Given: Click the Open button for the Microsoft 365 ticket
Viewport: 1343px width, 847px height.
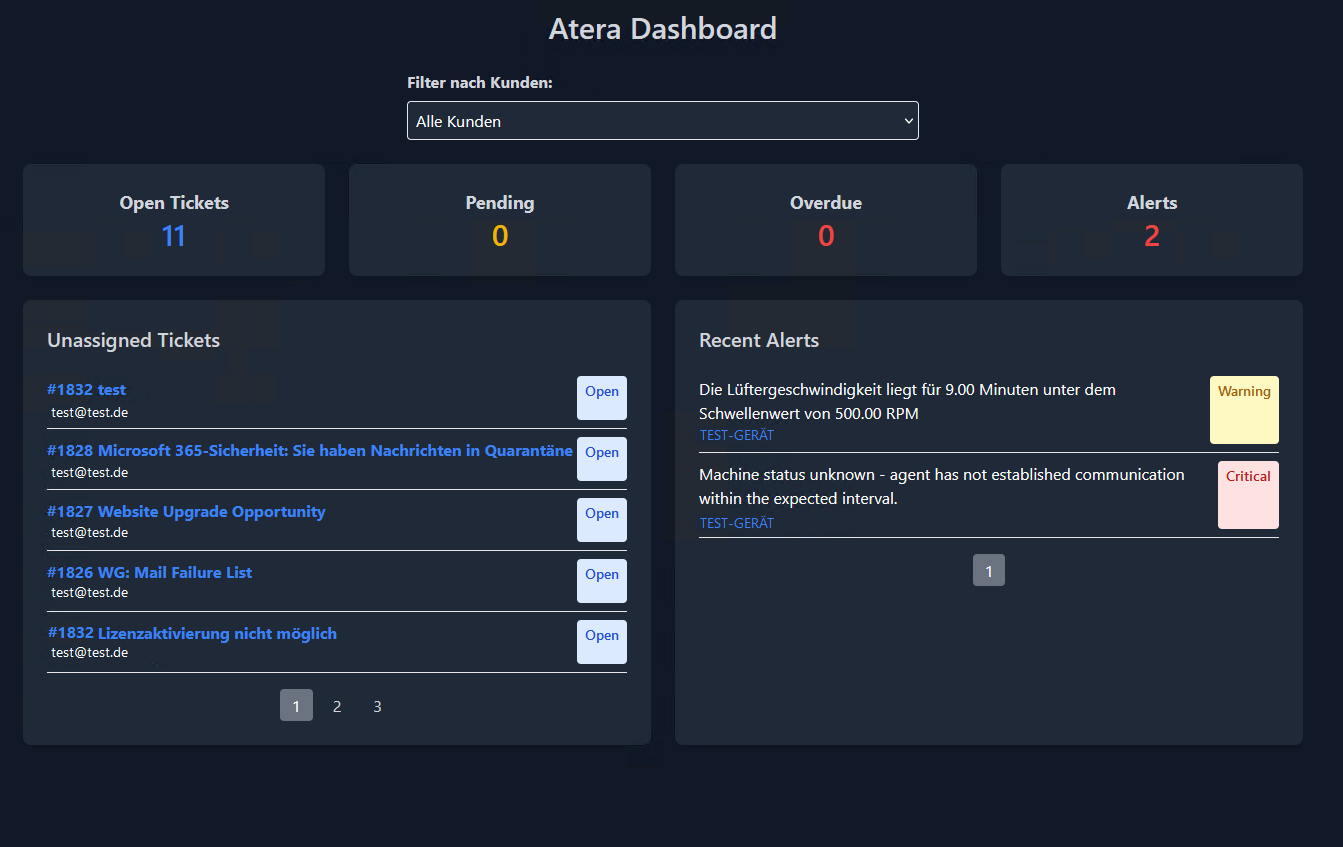Looking at the screenshot, I should pyautogui.click(x=601, y=458).
